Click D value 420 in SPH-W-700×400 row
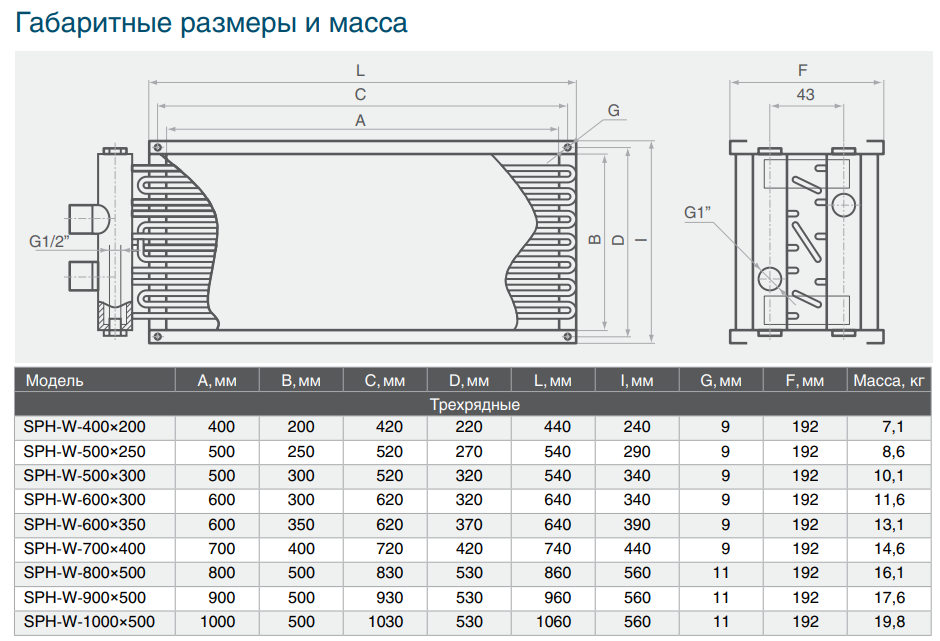The height and width of the screenshot is (641, 940). coord(469,549)
